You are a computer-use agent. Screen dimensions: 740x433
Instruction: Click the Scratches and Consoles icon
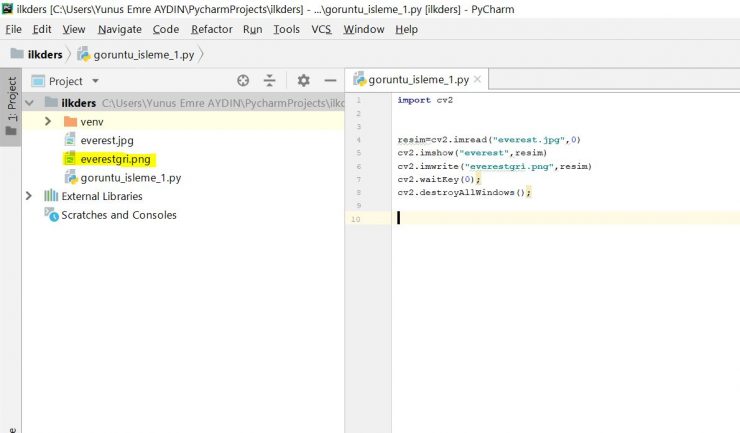[52, 215]
